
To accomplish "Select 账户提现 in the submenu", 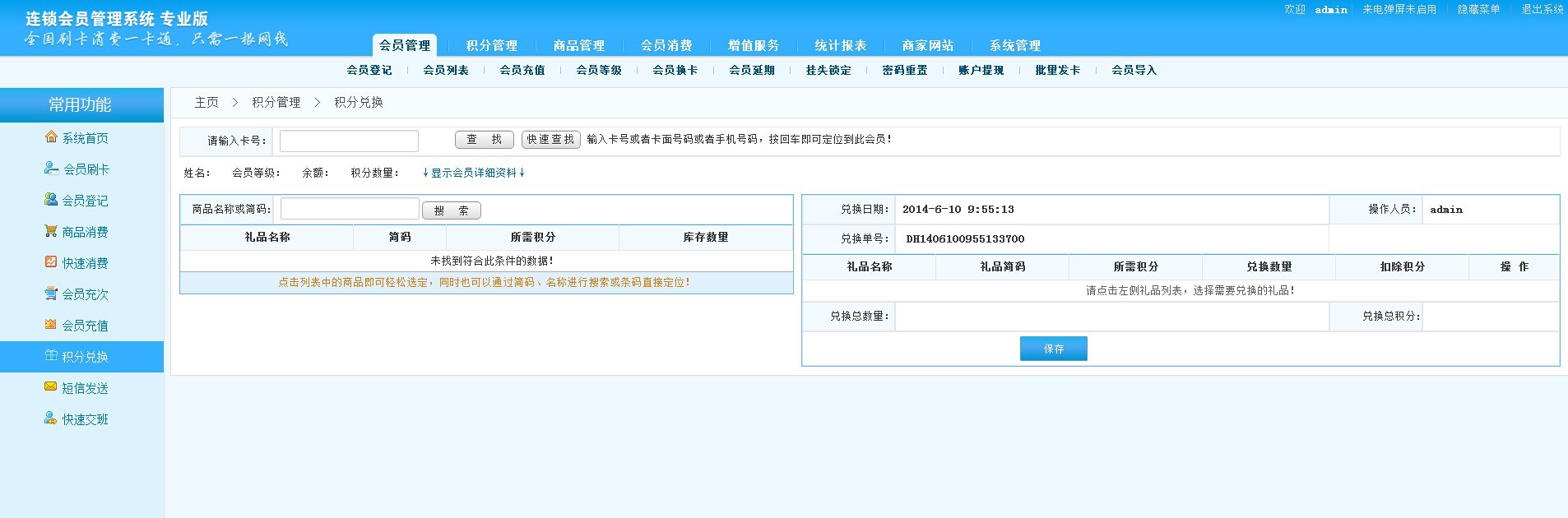I will 981,70.
